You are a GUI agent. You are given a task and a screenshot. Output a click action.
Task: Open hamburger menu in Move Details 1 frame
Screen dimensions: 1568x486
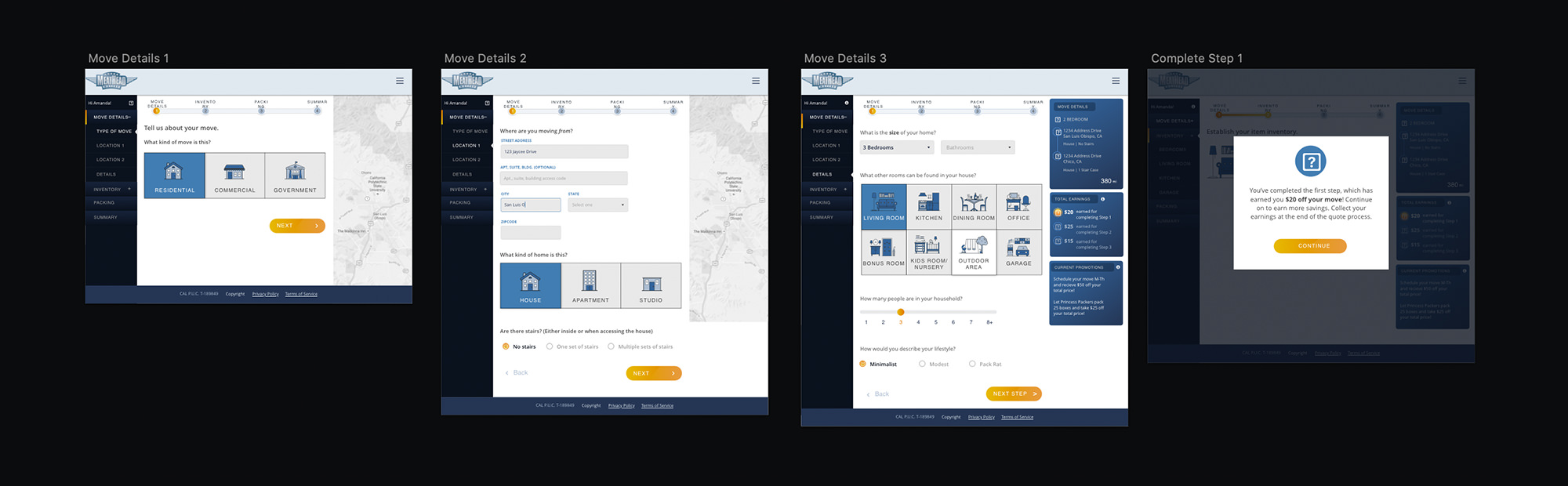pyautogui.click(x=400, y=81)
